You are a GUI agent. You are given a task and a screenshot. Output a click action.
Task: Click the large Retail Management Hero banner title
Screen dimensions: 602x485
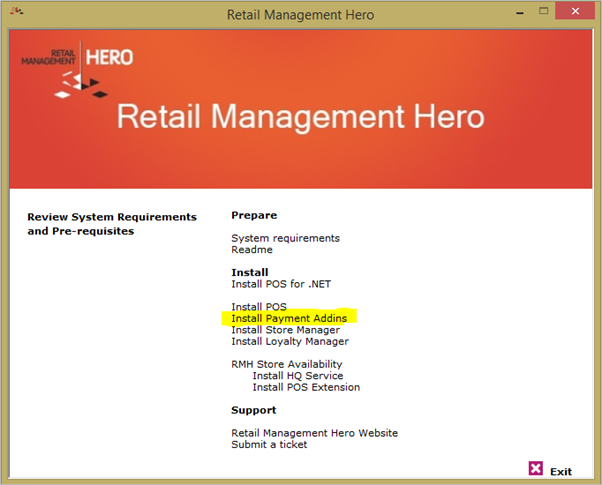click(301, 117)
